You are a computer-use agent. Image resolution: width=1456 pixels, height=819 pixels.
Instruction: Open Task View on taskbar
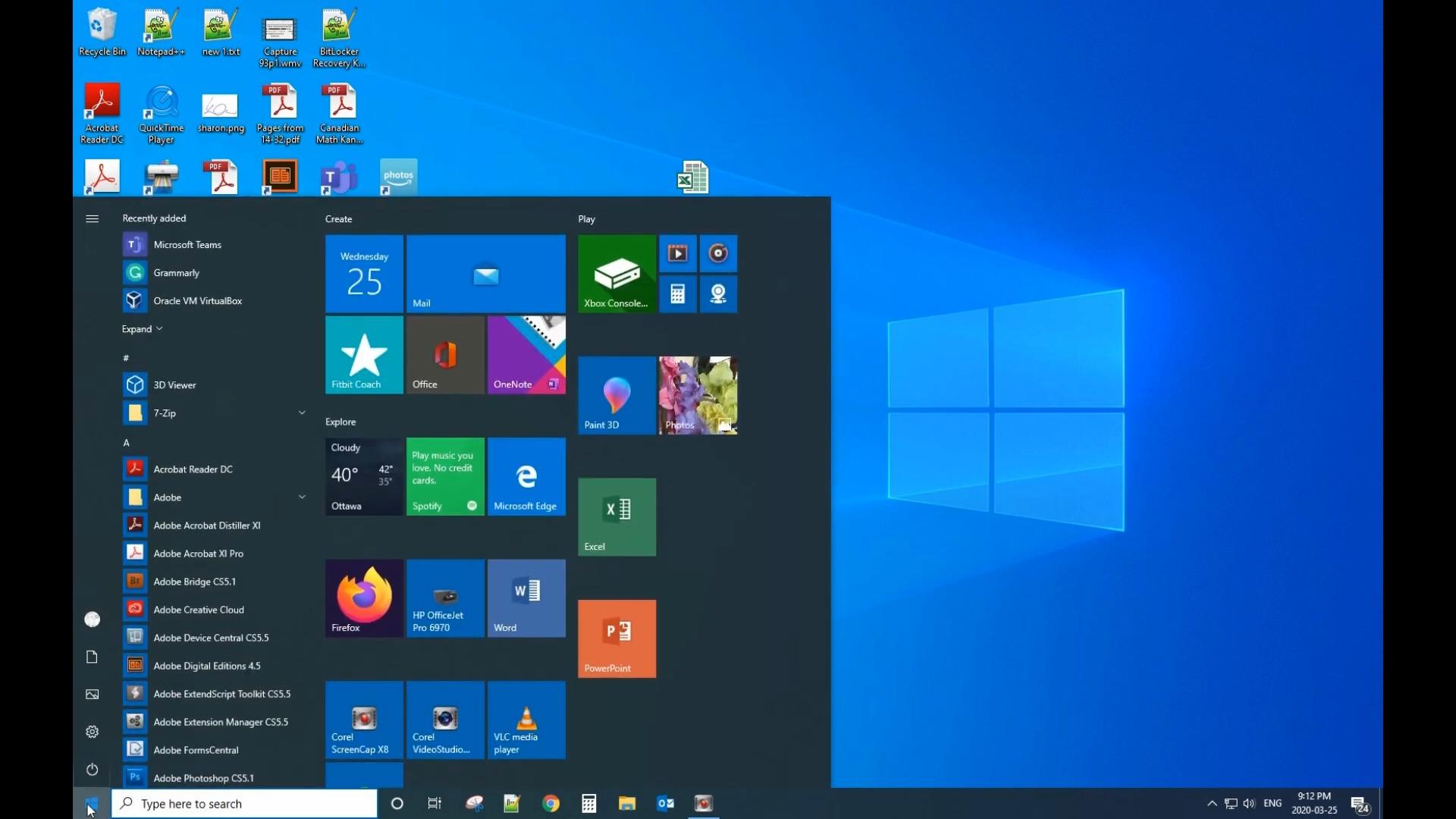click(435, 804)
